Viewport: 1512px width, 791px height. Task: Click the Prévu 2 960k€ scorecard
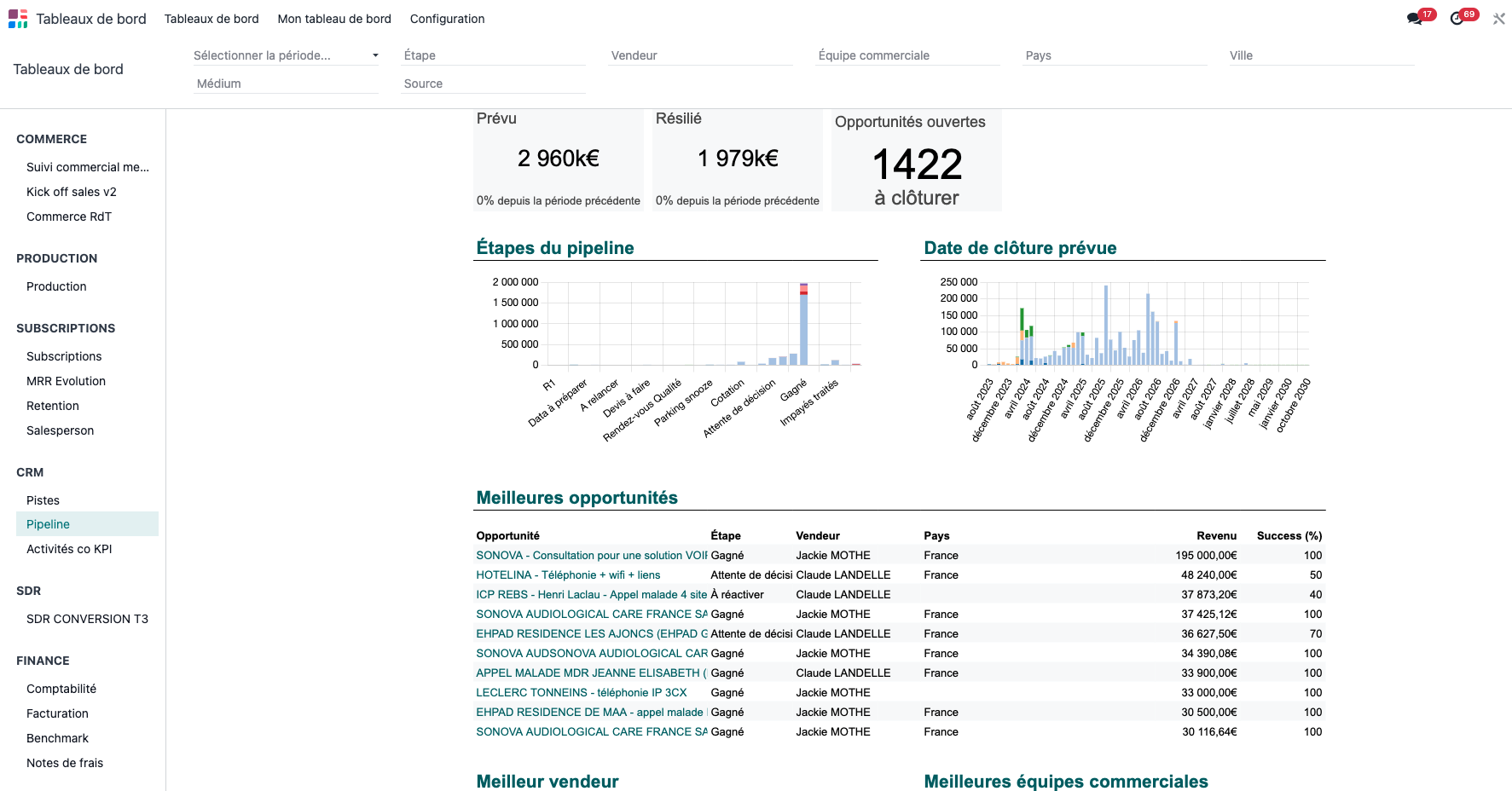(559, 160)
